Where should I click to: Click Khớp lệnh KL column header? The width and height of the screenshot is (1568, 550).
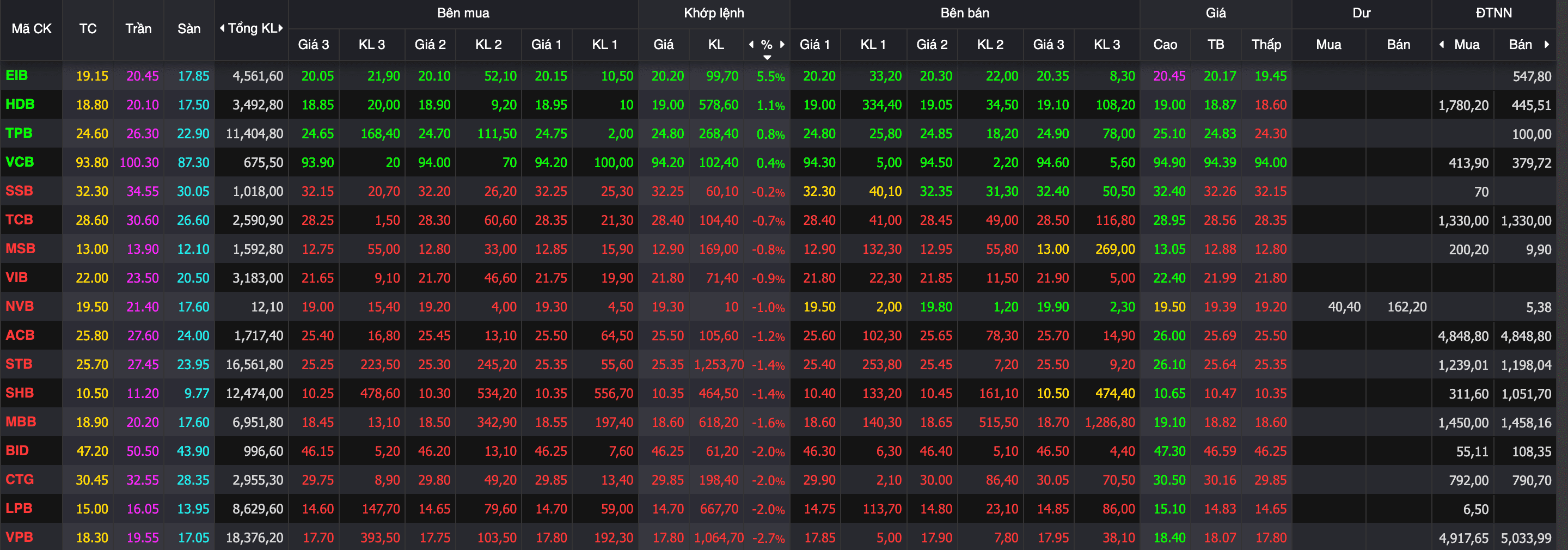[716, 44]
